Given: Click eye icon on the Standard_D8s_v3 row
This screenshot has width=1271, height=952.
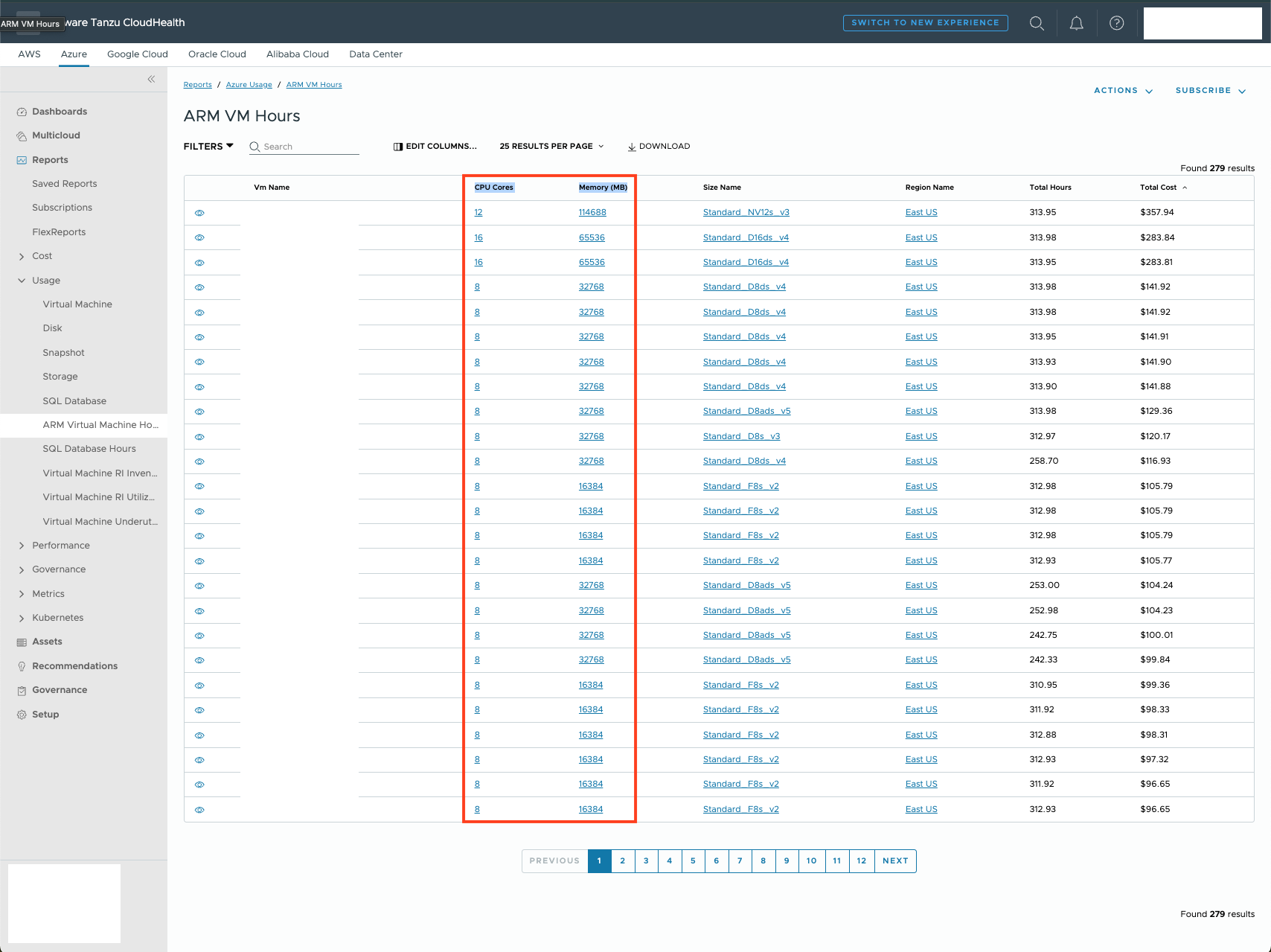Looking at the screenshot, I should coord(199,437).
